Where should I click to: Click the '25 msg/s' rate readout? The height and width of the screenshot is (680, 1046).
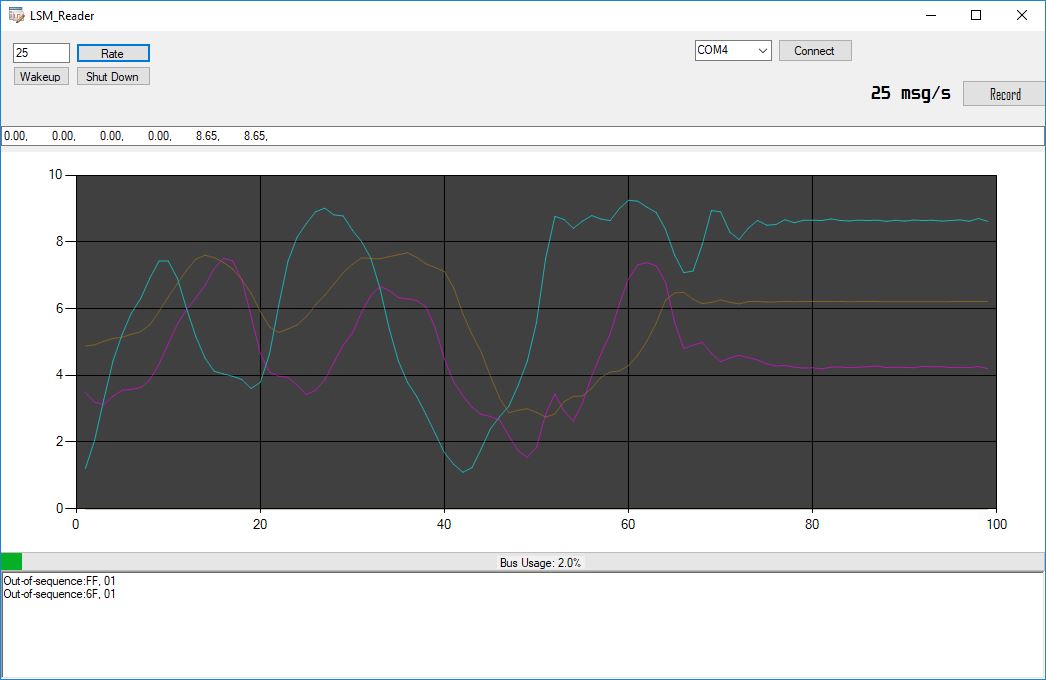tap(911, 93)
